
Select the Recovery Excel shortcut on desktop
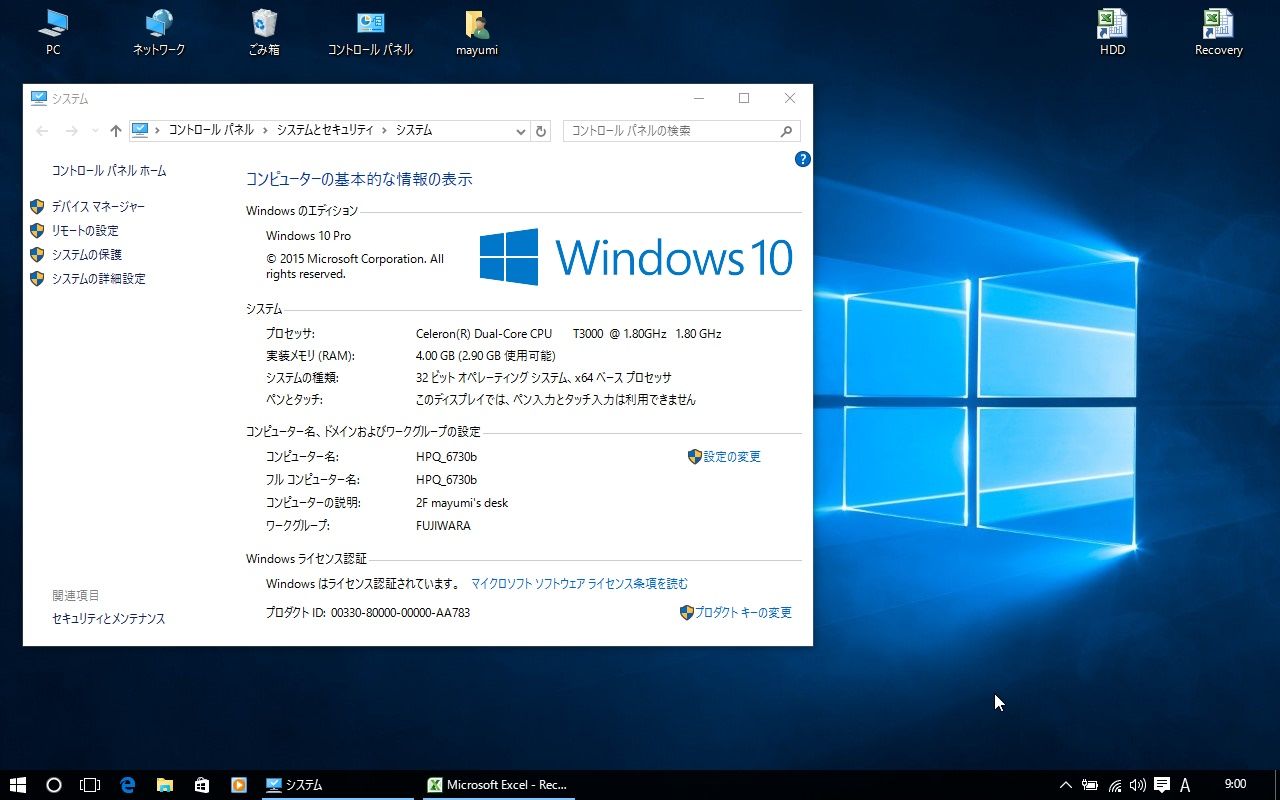1218,32
